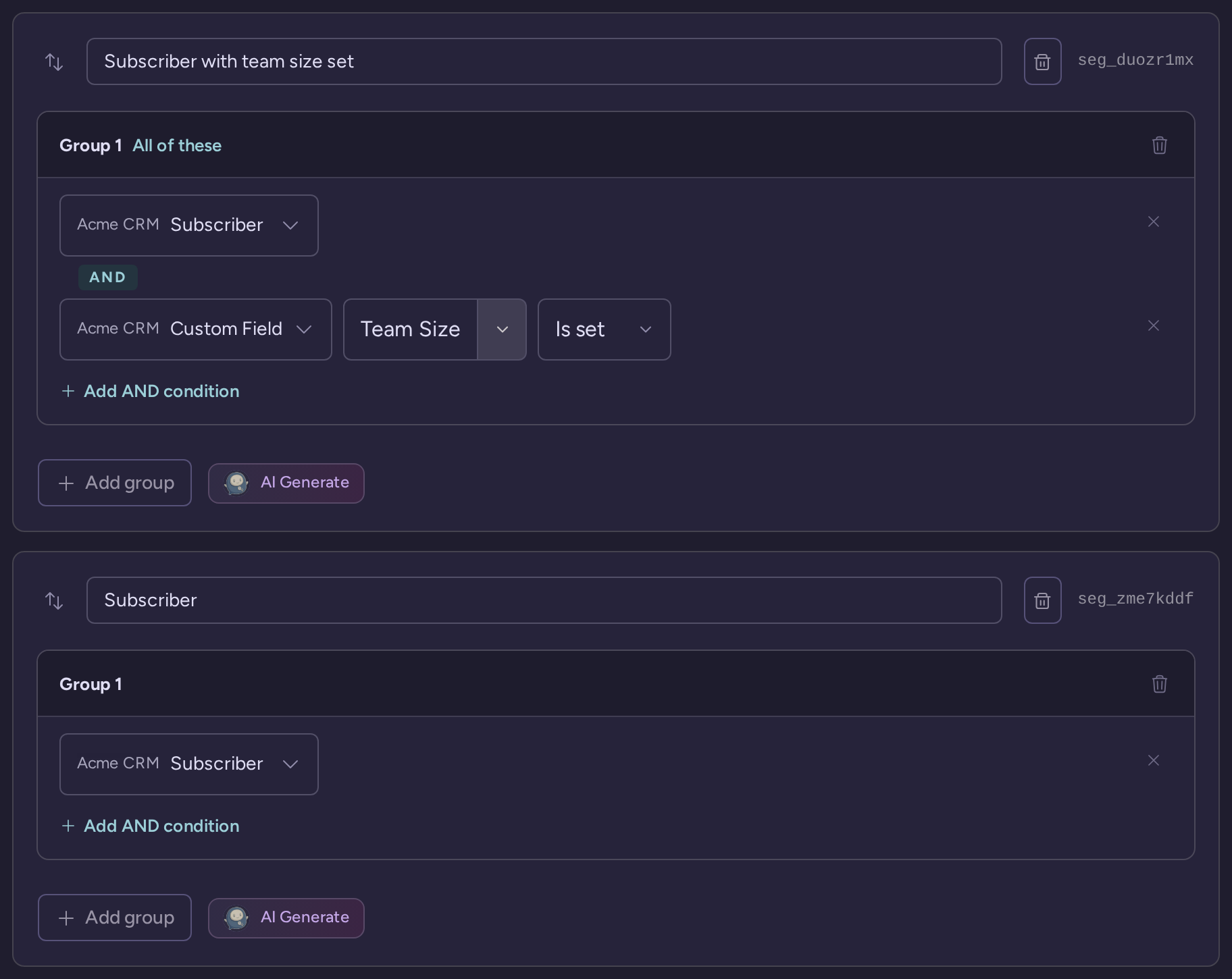This screenshot has width=1232, height=979.
Task: Click reorder arrows for 'Subscriber with team size set' segment
Action: (x=54, y=62)
